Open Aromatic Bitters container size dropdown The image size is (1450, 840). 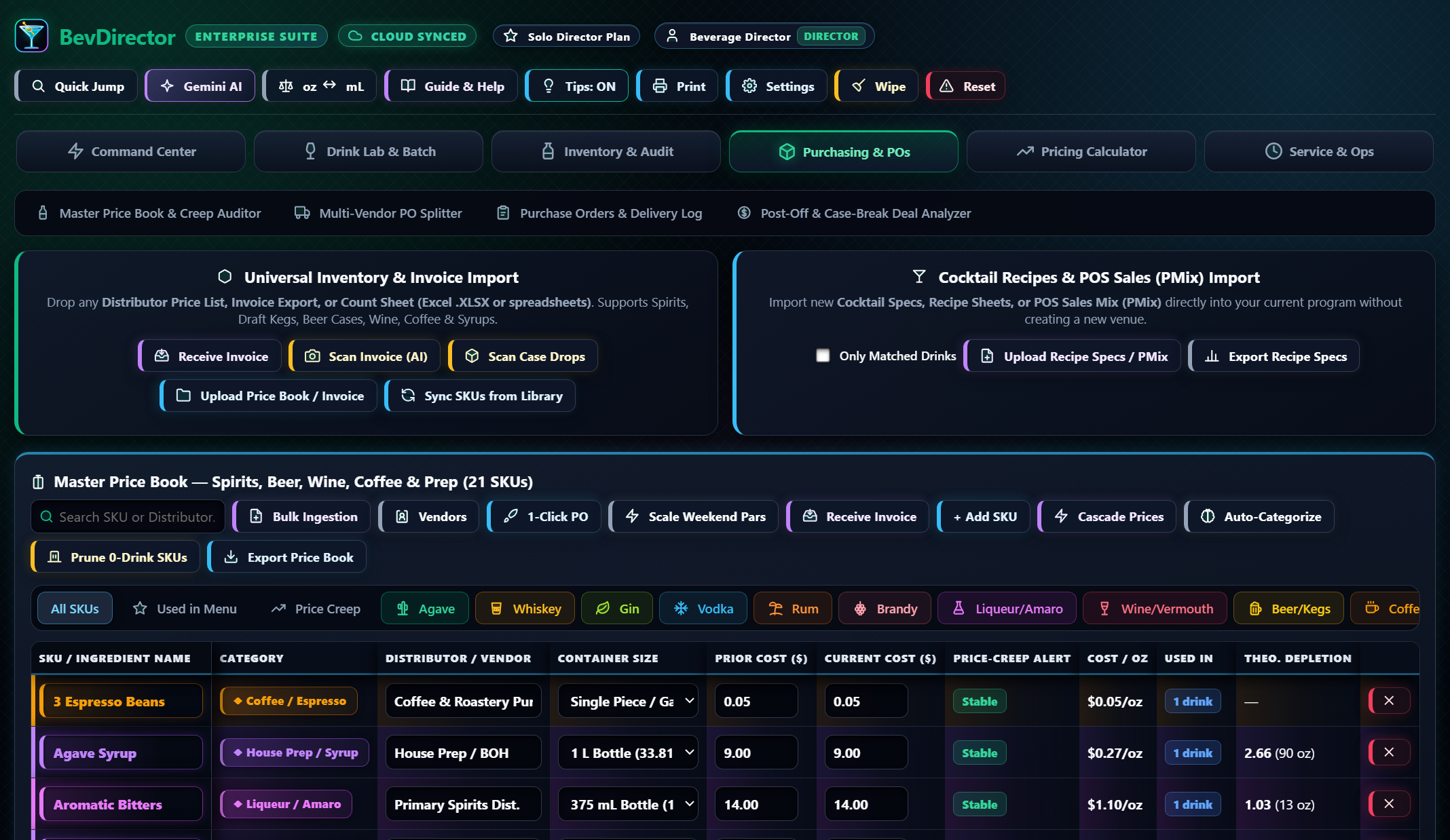(628, 804)
